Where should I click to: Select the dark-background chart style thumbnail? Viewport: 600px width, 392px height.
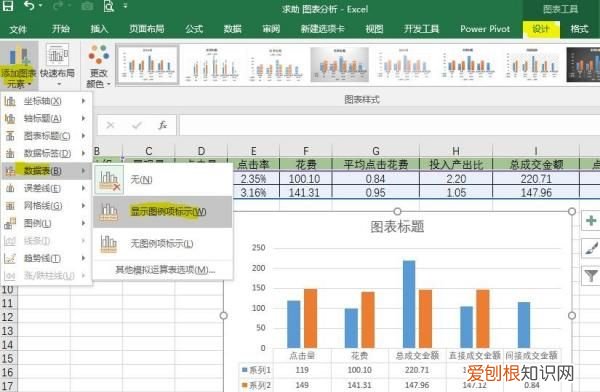tap(583, 64)
